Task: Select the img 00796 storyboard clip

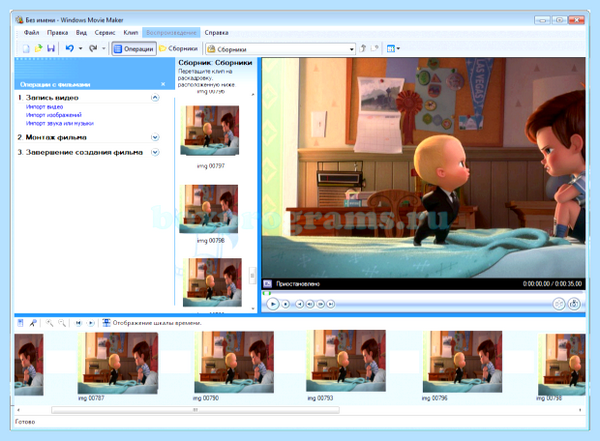Action: (x=462, y=362)
